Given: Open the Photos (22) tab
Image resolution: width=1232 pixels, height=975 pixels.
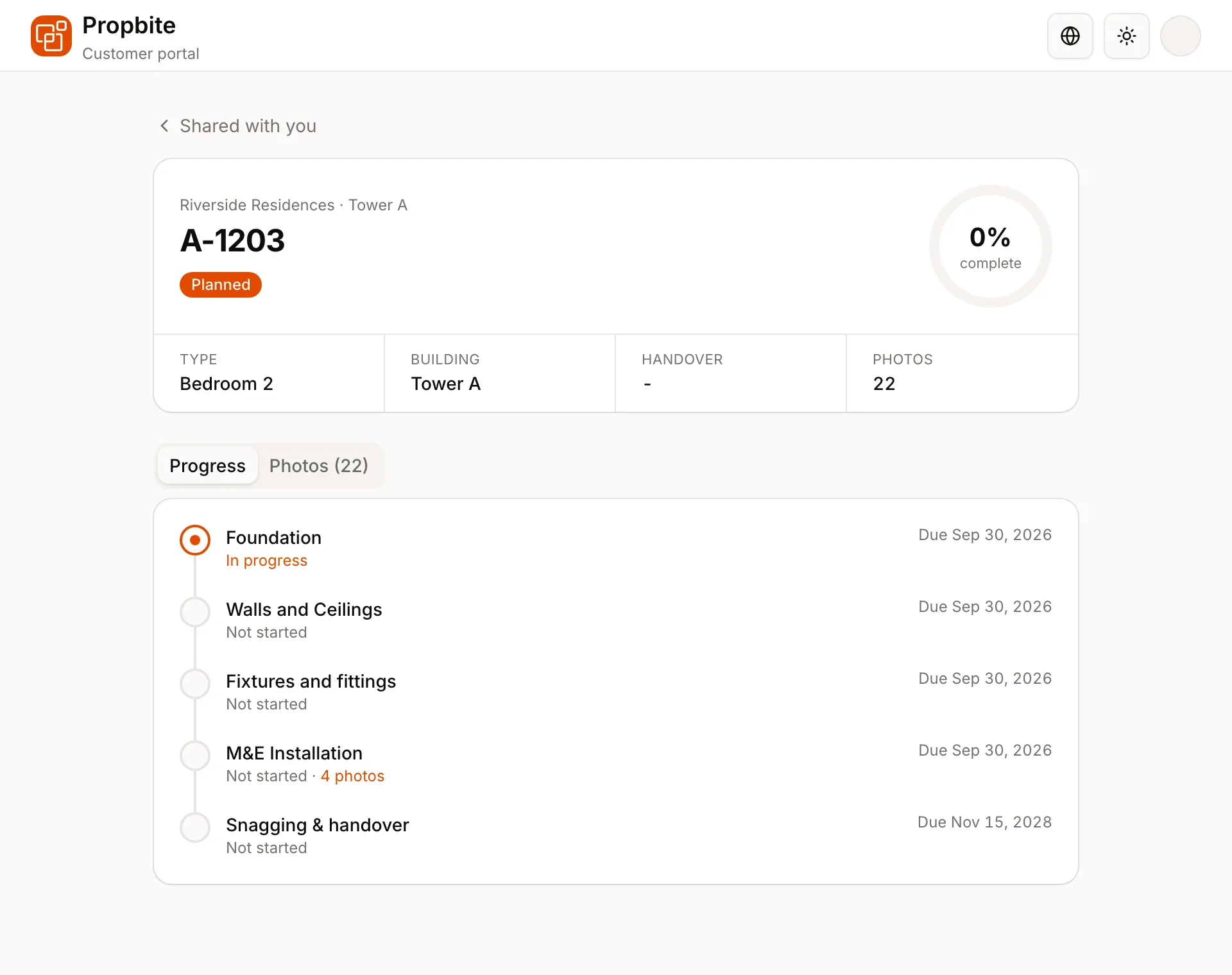Looking at the screenshot, I should 319,466.
